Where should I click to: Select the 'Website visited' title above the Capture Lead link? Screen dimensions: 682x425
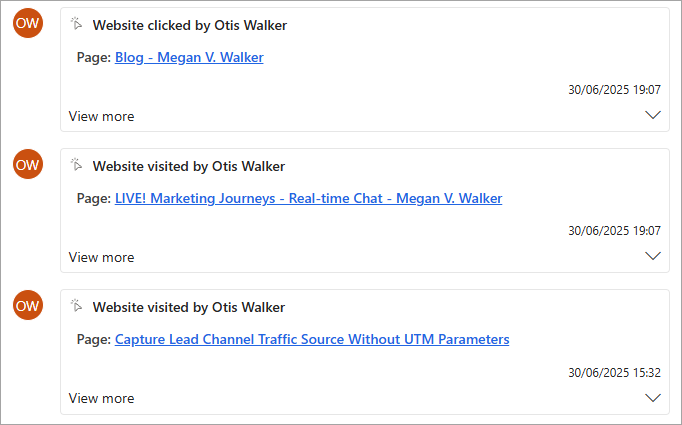[x=189, y=307]
